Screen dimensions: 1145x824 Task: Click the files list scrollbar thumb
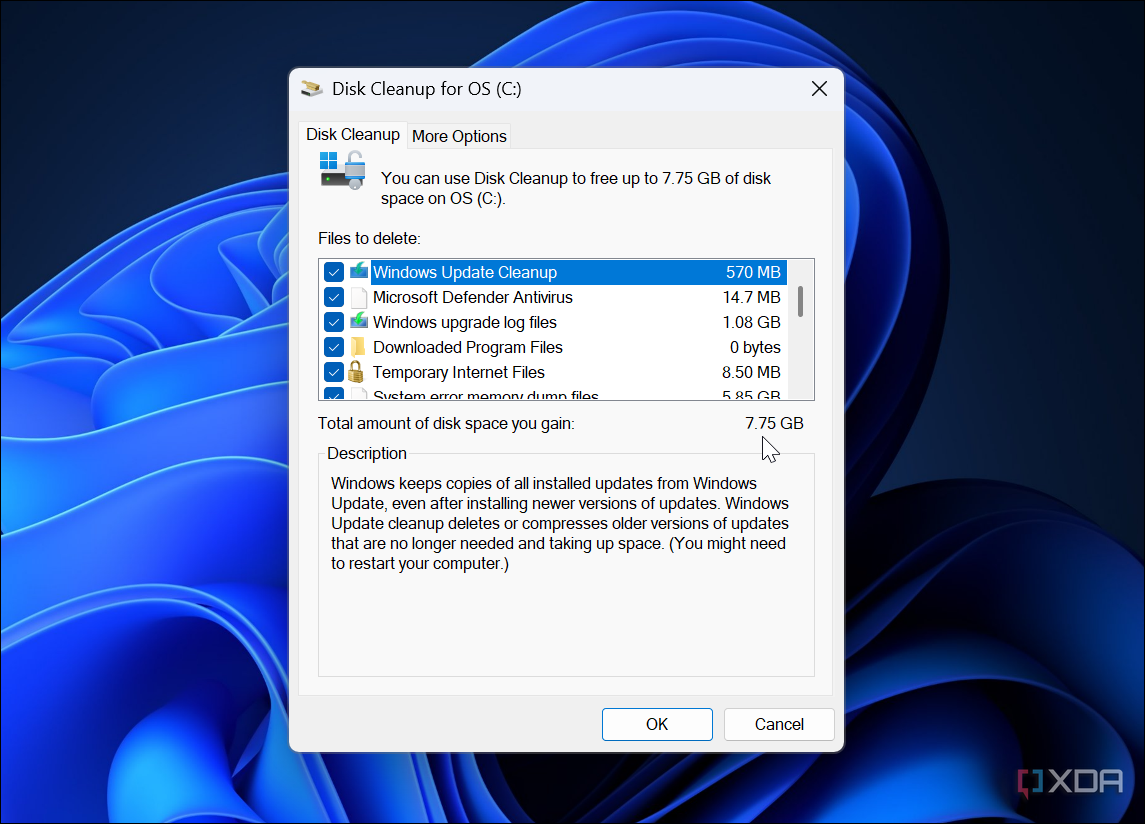[801, 301]
